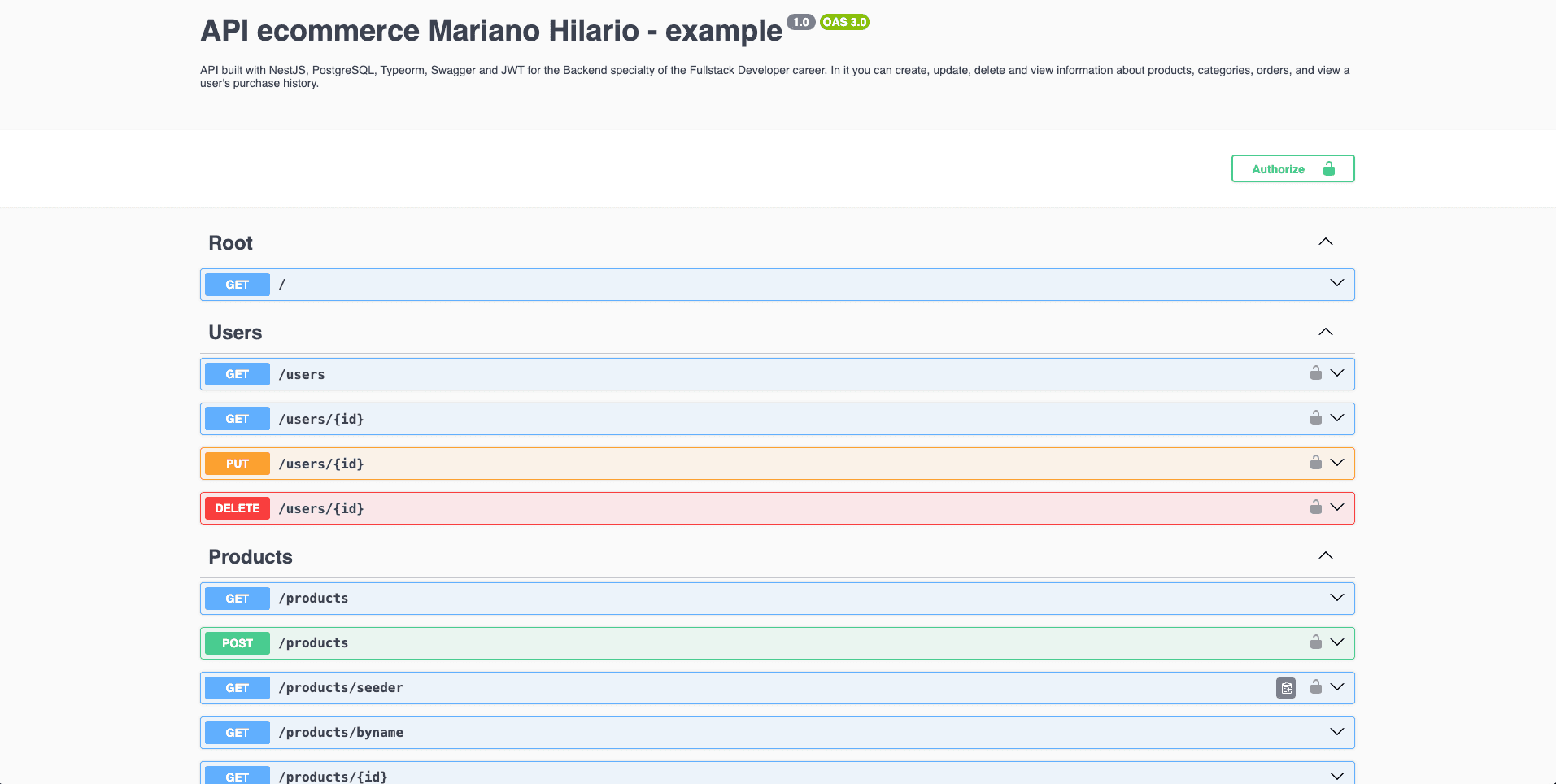Click the lock icon on DELETE /users/{id}
Screen dimensions: 1556x784
(x=1315, y=507)
